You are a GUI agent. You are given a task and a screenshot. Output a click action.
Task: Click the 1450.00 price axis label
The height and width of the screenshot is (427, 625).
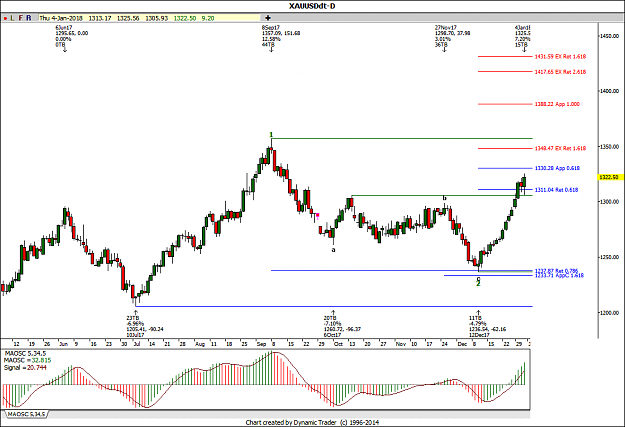pos(609,36)
